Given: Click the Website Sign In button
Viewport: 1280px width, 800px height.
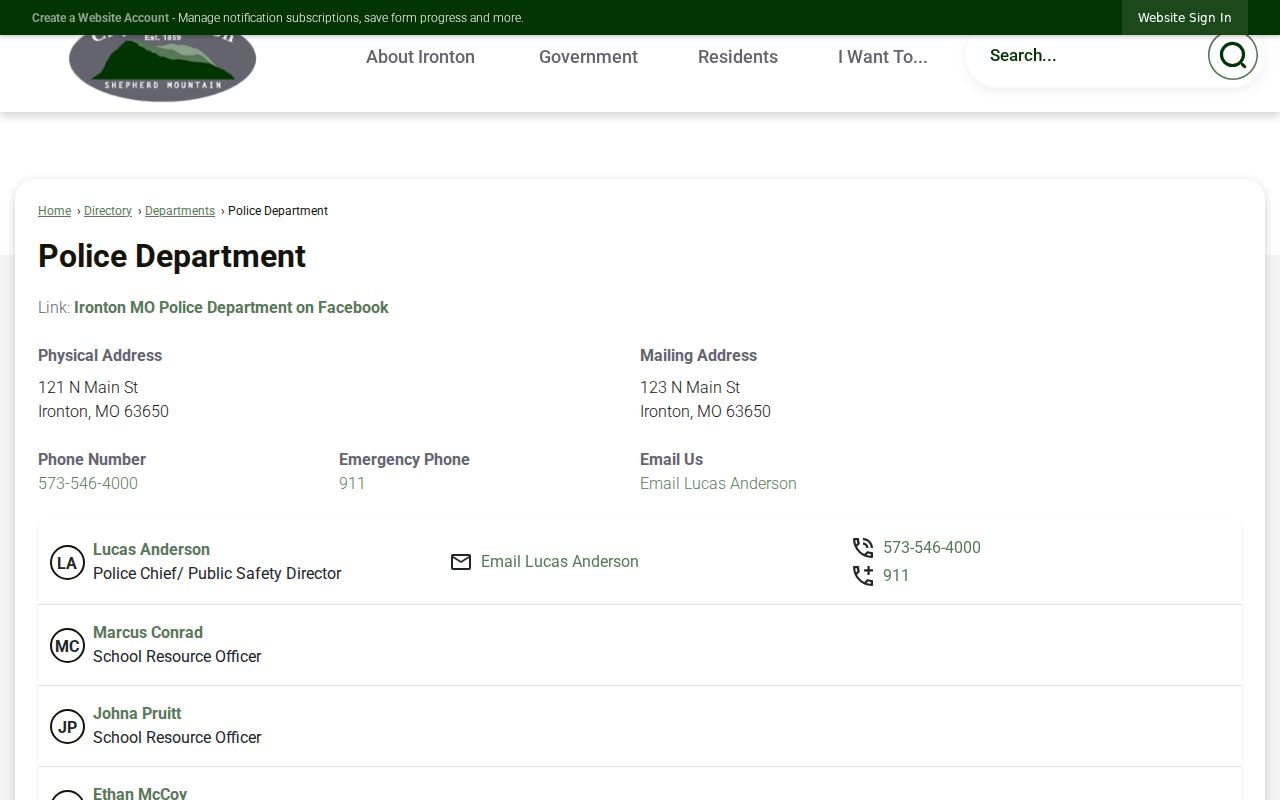Looking at the screenshot, I should tap(1184, 18).
